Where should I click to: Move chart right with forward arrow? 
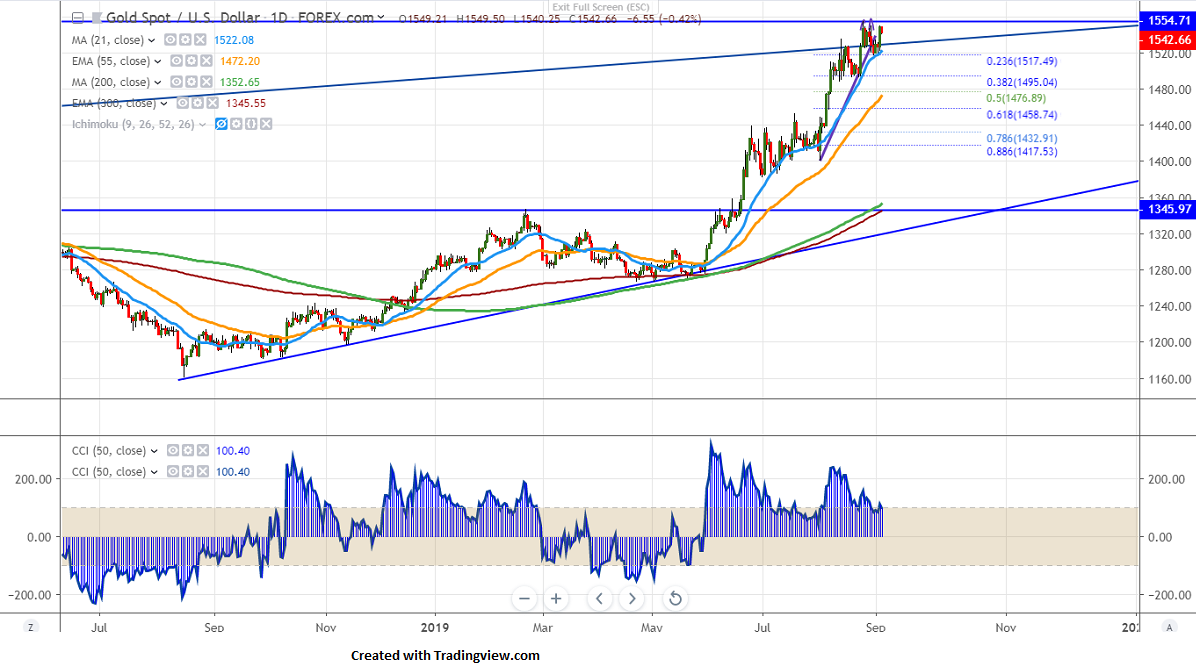632,598
